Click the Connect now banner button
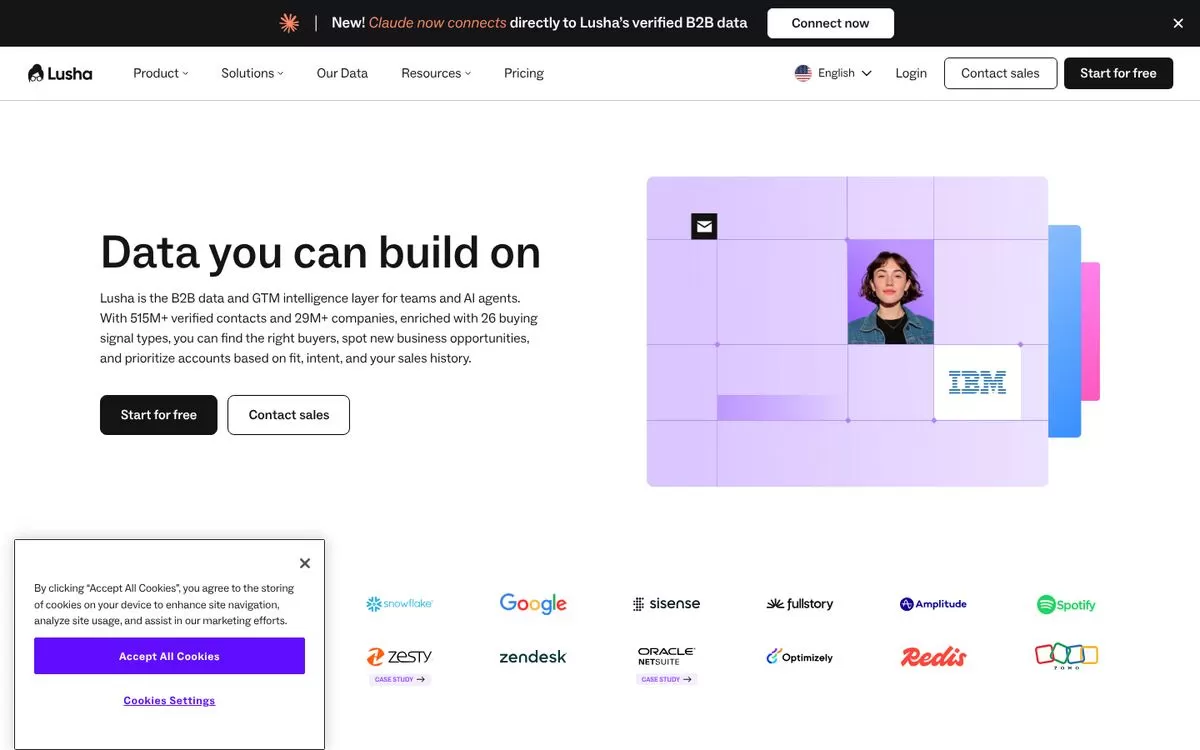This screenshot has height=750, width=1200. click(x=830, y=23)
